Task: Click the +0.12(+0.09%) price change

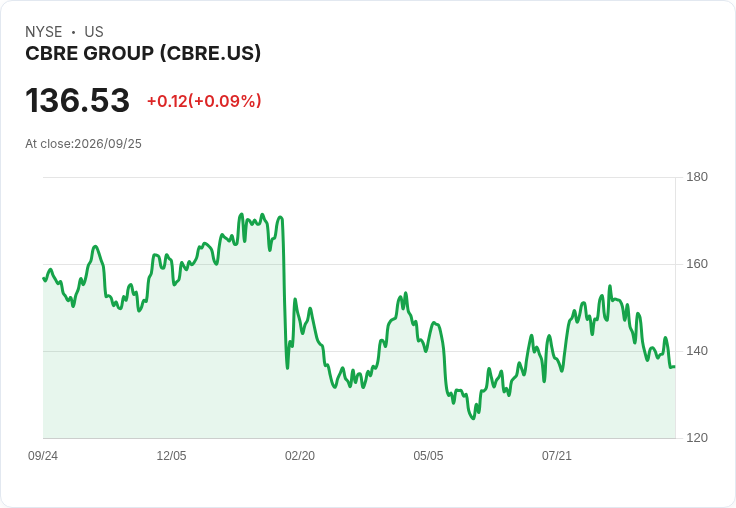Action: [204, 101]
